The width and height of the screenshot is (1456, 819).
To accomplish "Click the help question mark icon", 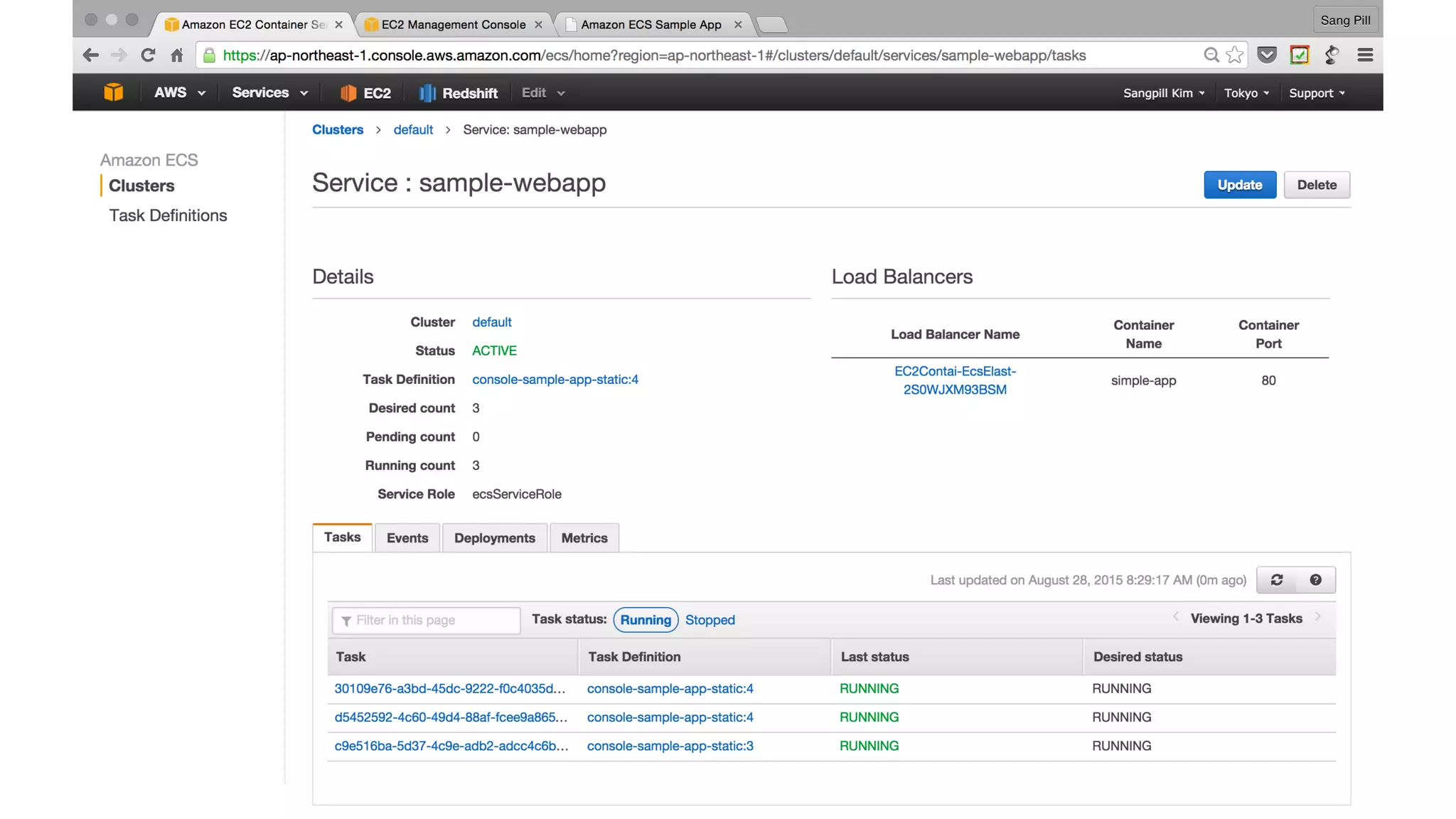I will [1315, 580].
